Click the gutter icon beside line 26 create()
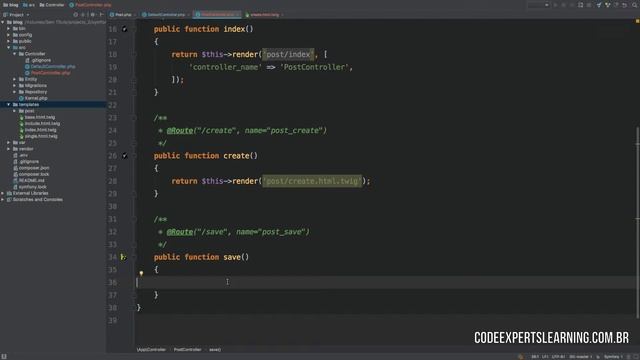This screenshot has height=360, width=640. pos(124,156)
